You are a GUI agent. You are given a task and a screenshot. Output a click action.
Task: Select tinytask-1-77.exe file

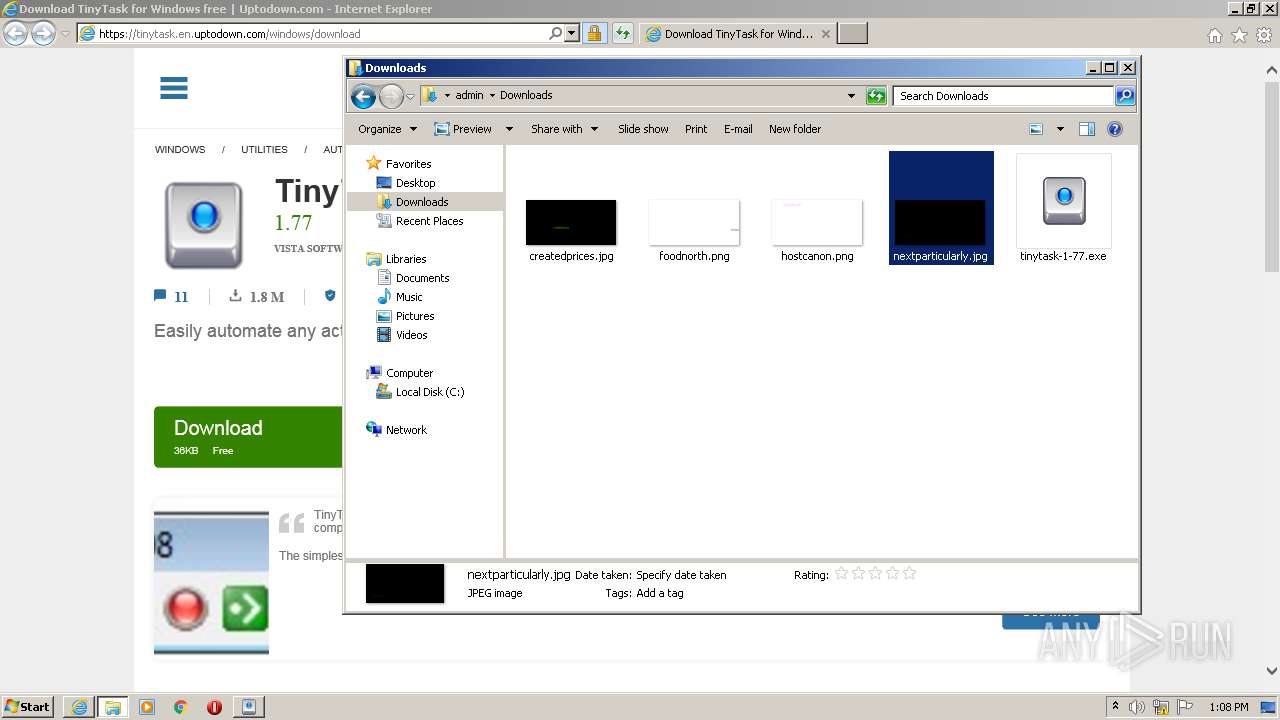[x=1063, y=208]
